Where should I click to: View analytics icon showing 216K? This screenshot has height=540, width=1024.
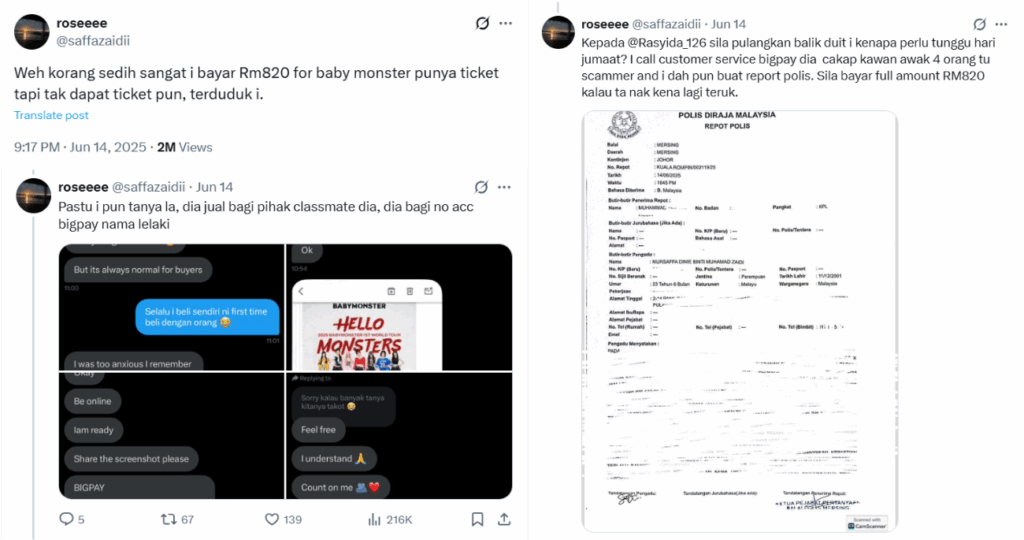(x=389, y=519)
